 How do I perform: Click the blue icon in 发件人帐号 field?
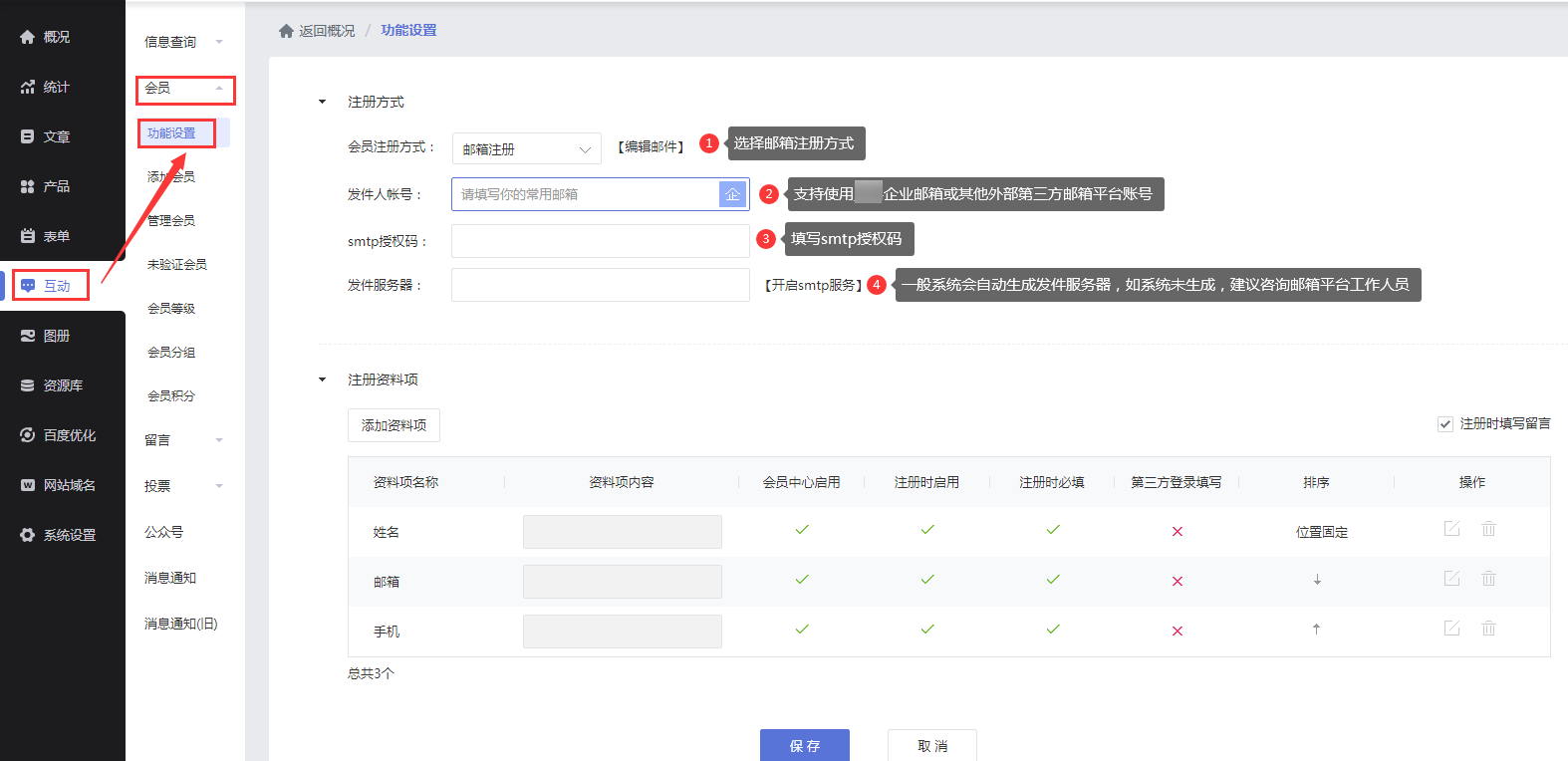coord(732,194)
